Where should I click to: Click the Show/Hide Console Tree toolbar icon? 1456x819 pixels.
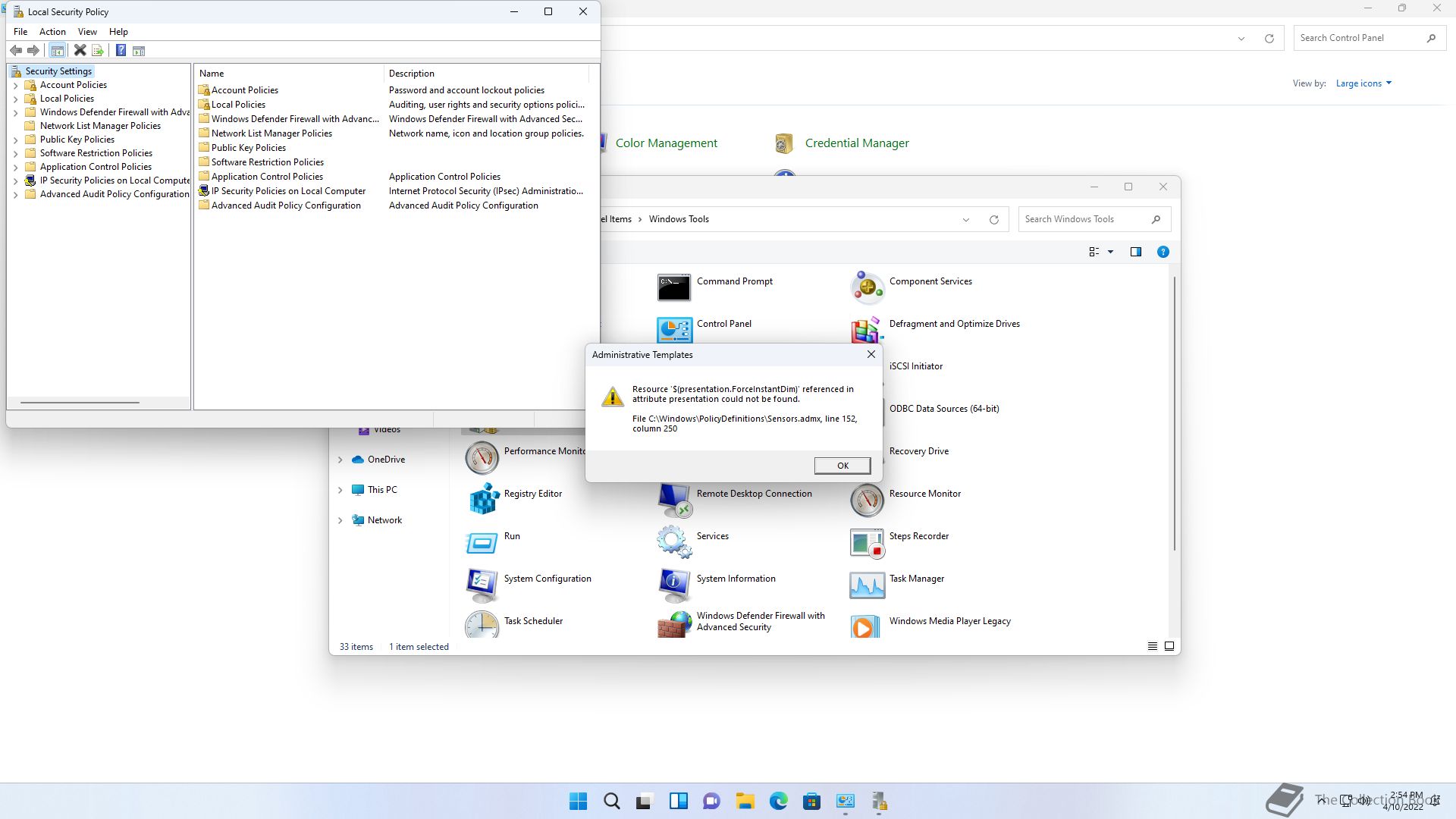58,50
